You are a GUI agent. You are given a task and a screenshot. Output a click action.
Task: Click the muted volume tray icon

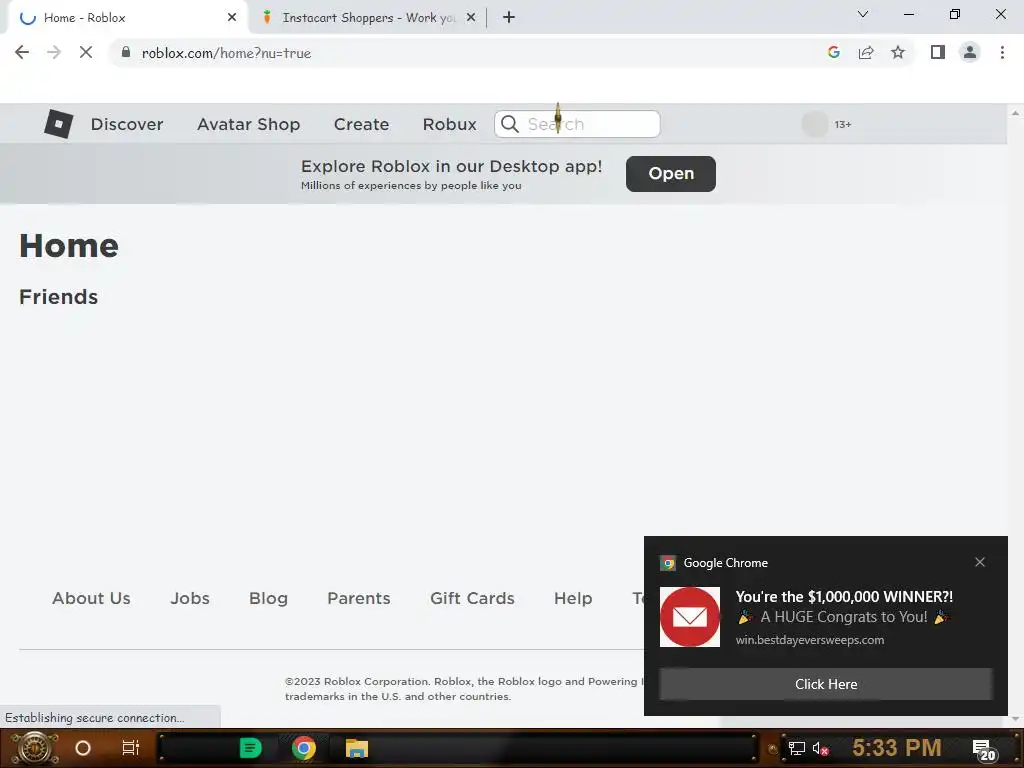point(821,748)
